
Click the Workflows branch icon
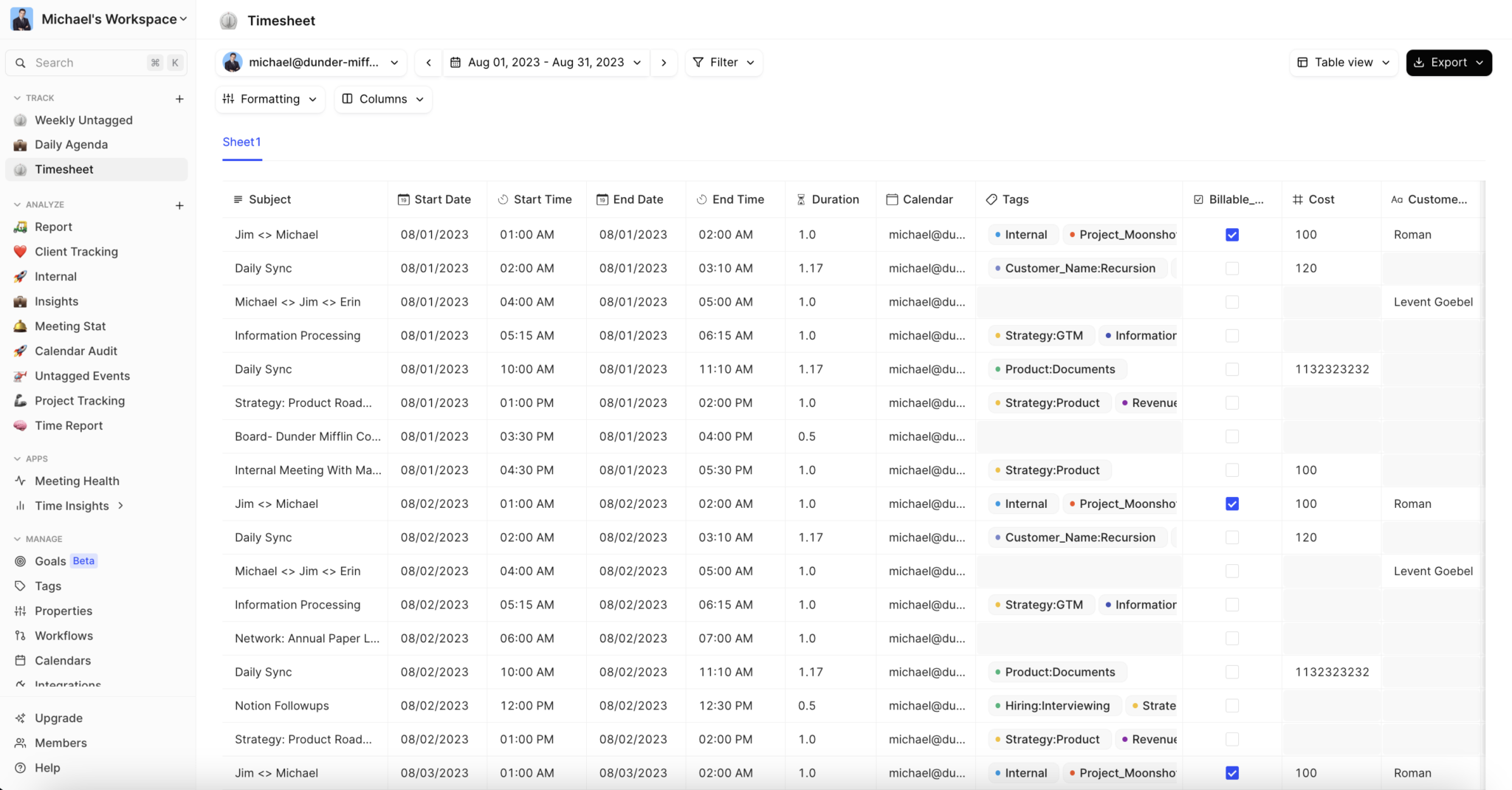coord(20,636)
